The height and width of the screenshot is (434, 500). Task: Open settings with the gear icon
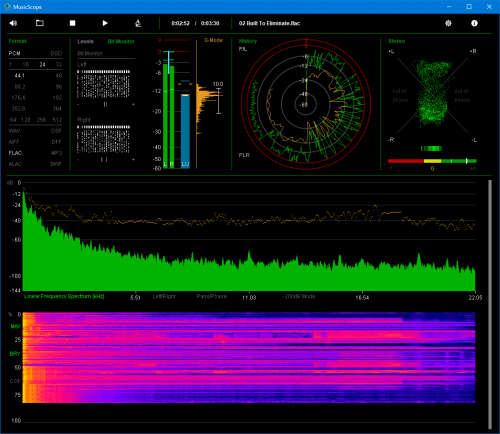point(448,23)
